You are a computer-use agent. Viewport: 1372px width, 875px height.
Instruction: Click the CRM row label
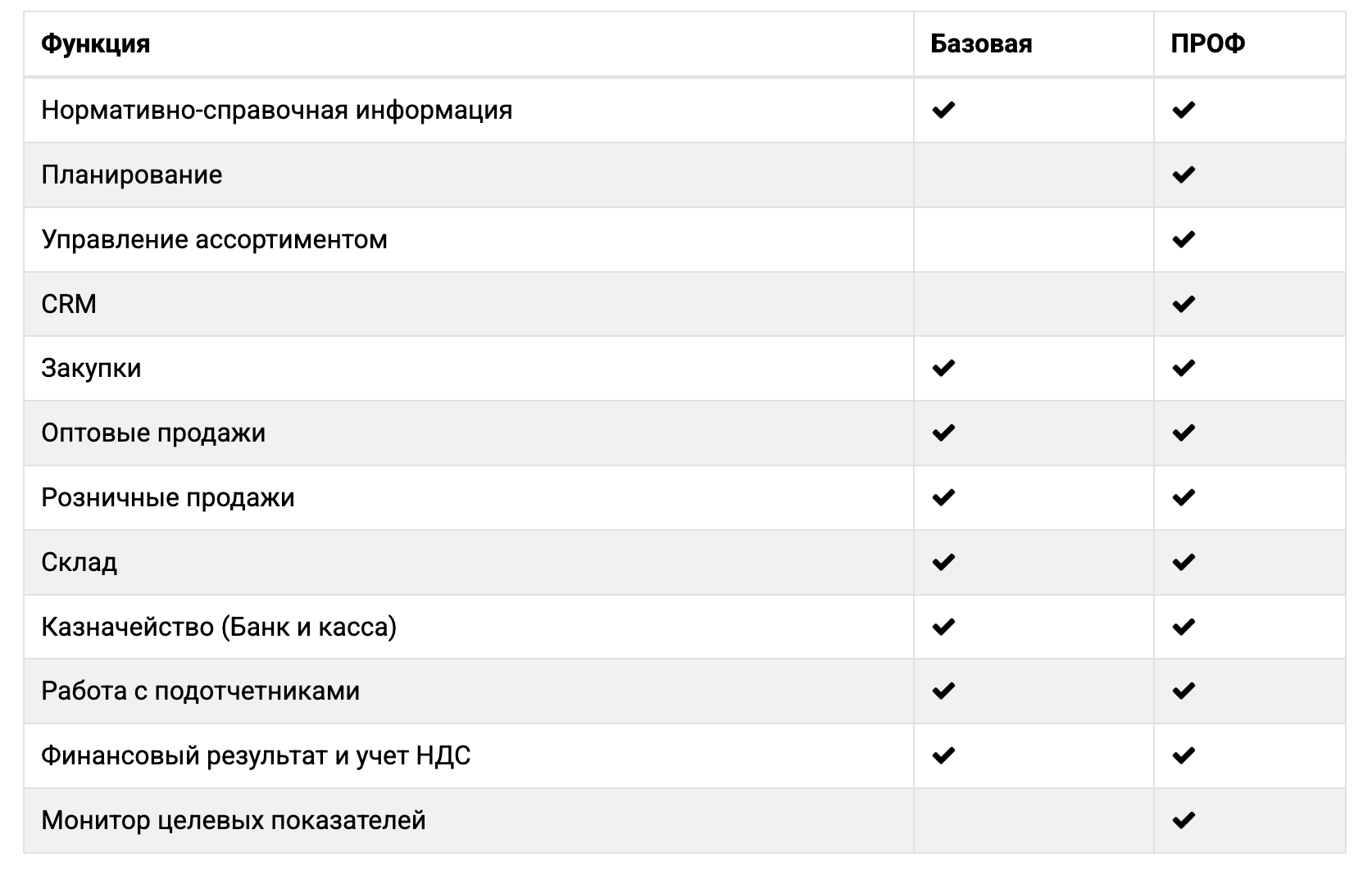pos(69,304)
